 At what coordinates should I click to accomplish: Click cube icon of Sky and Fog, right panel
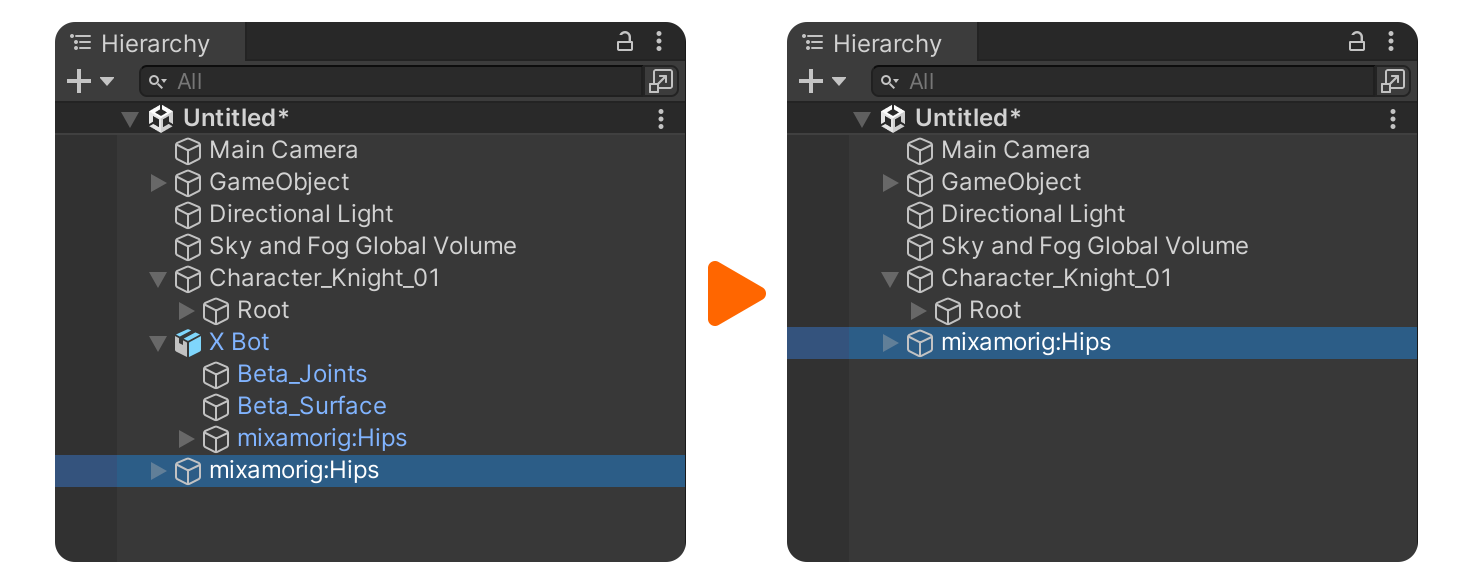pyautogui.click(x=920, y=247)
